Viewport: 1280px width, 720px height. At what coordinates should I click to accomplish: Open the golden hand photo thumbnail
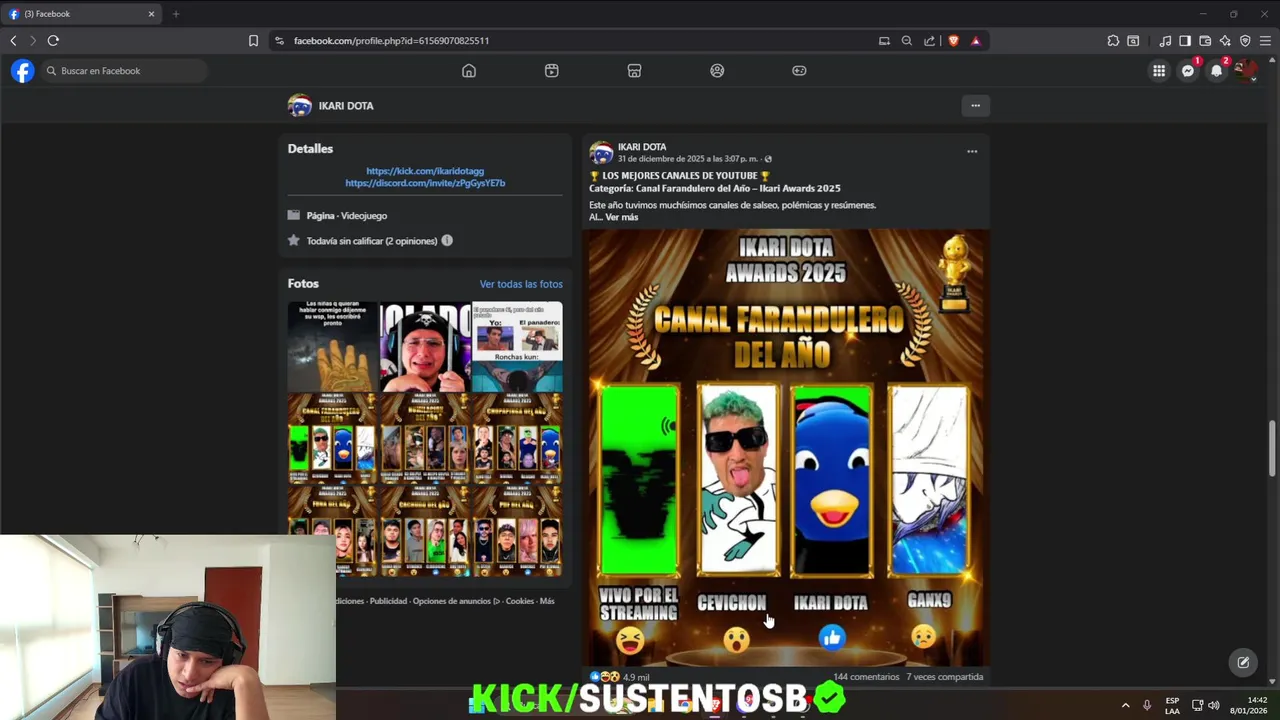click(x=332, y=346)
